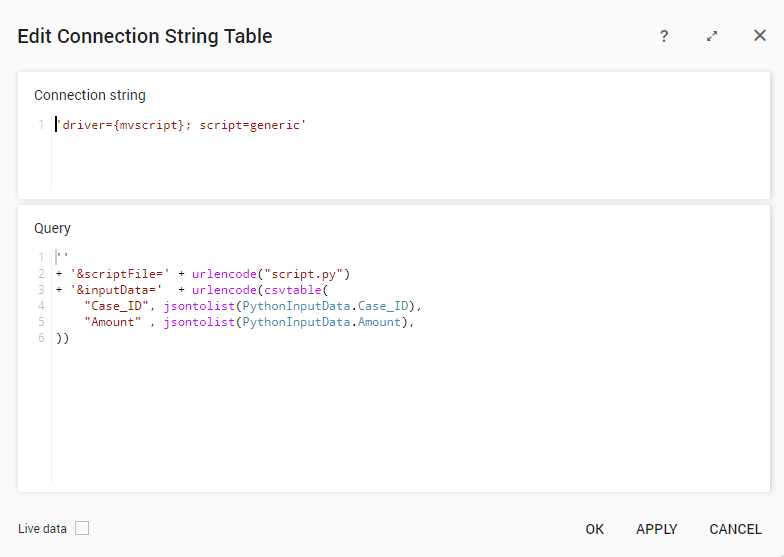The height and width of the screenshot is (557, 784).
Task: Click the APPLY button
Action: 656,529
